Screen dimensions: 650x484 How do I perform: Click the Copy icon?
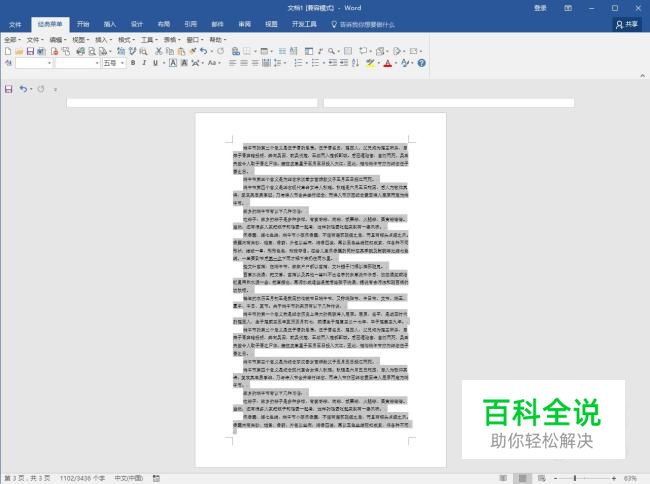pyautogui.click(x=170, y=51)
